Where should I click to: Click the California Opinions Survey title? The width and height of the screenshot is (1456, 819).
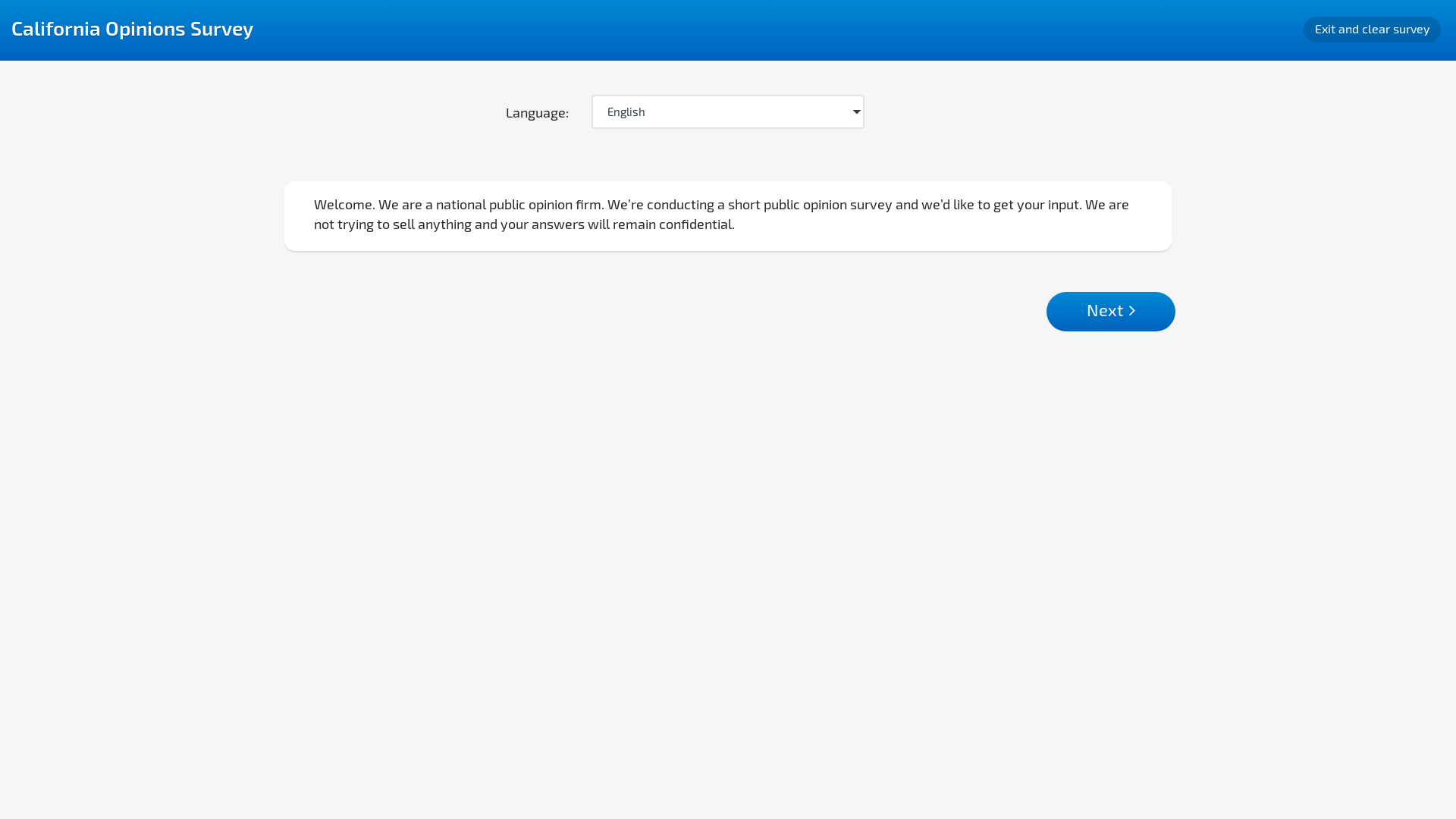click(x=133, y=29)
